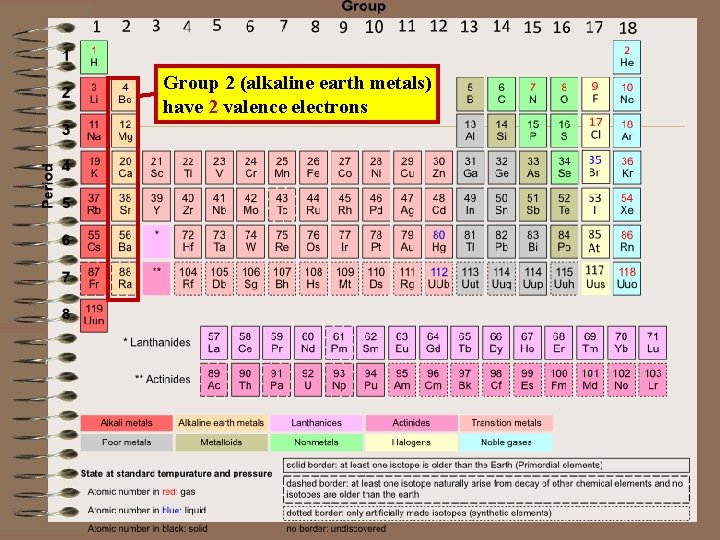Click the double-asterisk actinide placeholder cell

click(157, 278)
